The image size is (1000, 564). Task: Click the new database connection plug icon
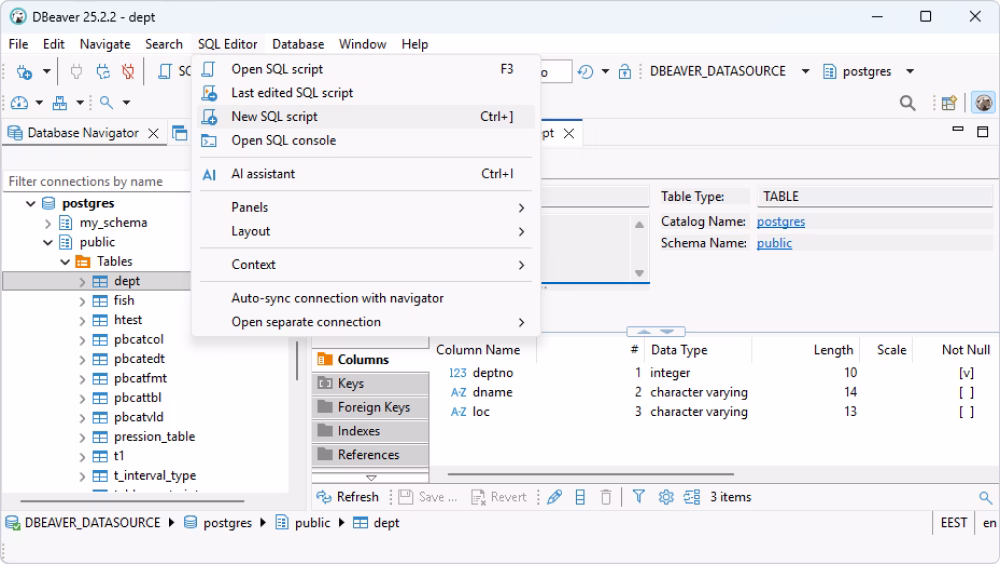(24, 71)
